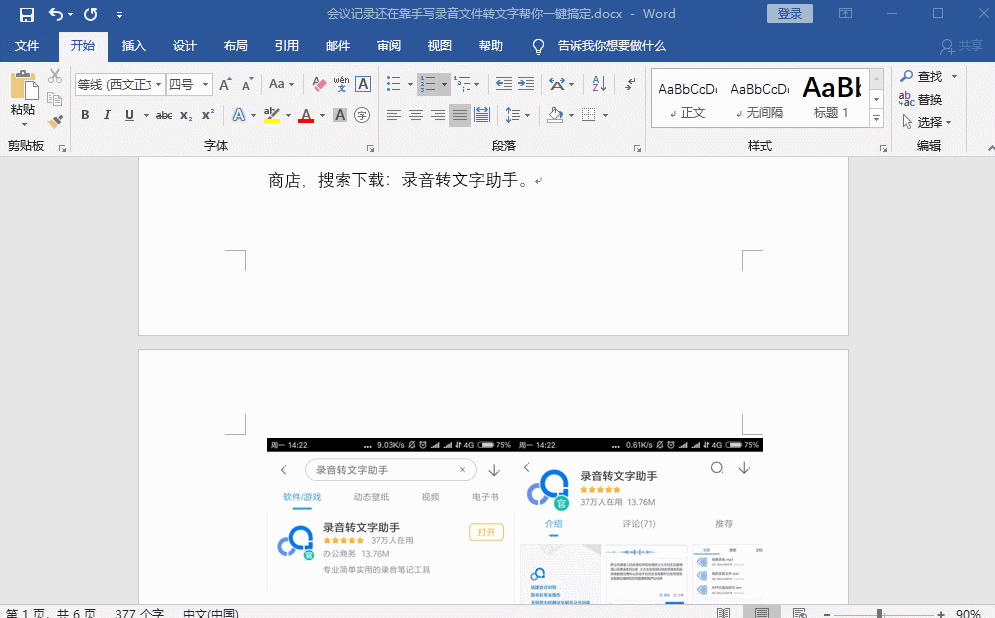Open the Format Painter tool

tap(55, 122)
